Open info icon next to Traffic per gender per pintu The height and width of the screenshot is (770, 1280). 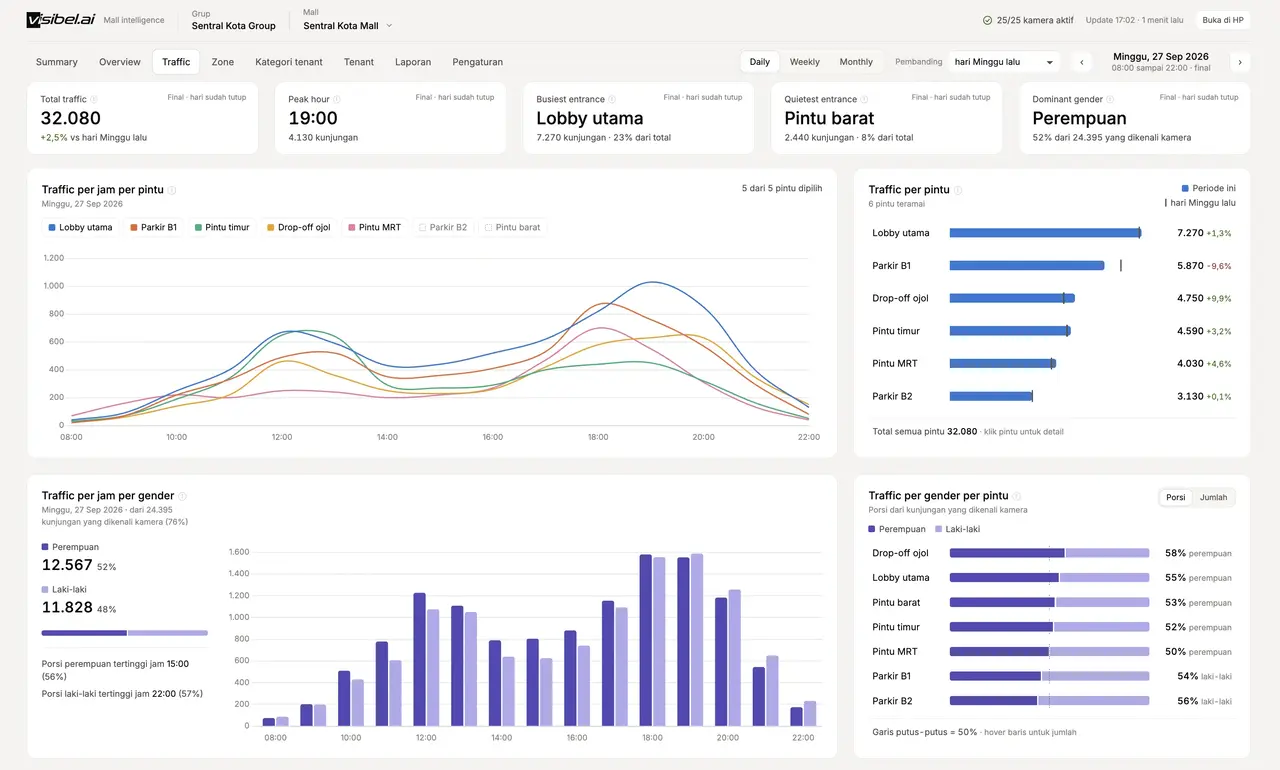tap(1017, 496)
